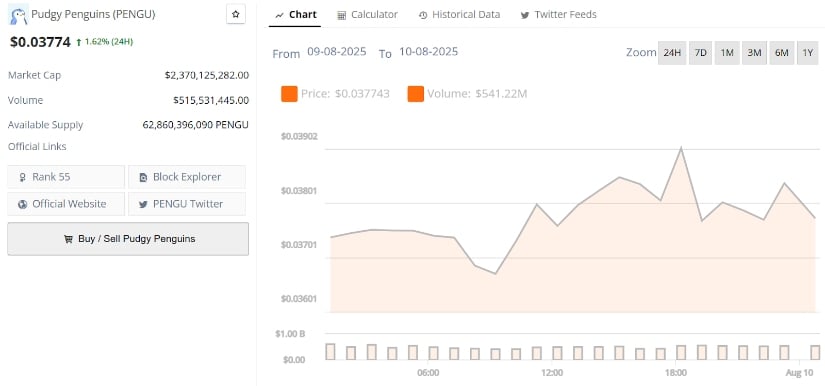The height and width of the screenshot is (386, 825).
Task: Click the From date field 09-08-2025
Action: (x=337, y=52)
